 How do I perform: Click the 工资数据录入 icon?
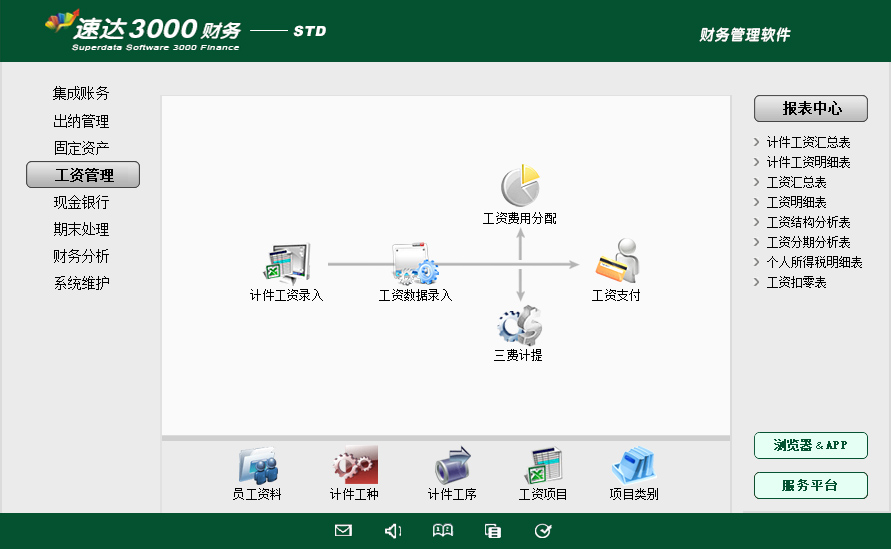(415, 264)
